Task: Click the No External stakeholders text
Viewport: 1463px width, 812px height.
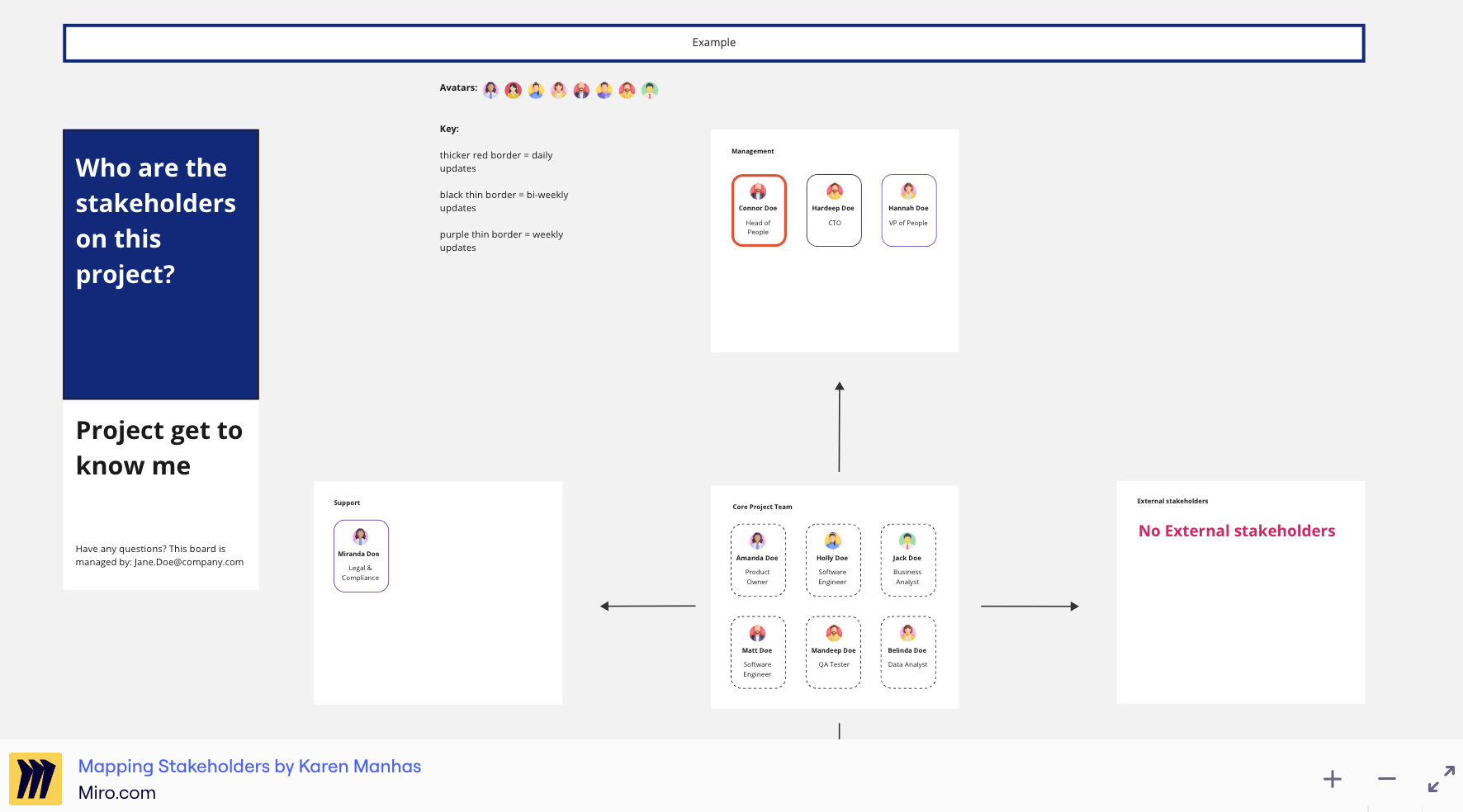Action: coord(1237,531)
